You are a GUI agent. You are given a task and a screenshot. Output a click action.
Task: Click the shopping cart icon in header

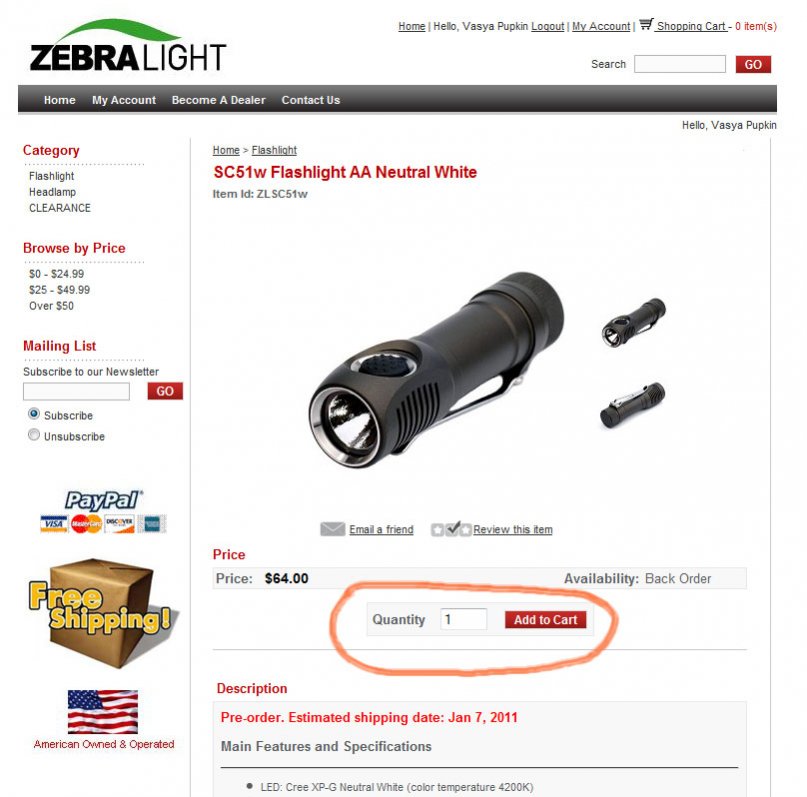(x=646, y=24)
